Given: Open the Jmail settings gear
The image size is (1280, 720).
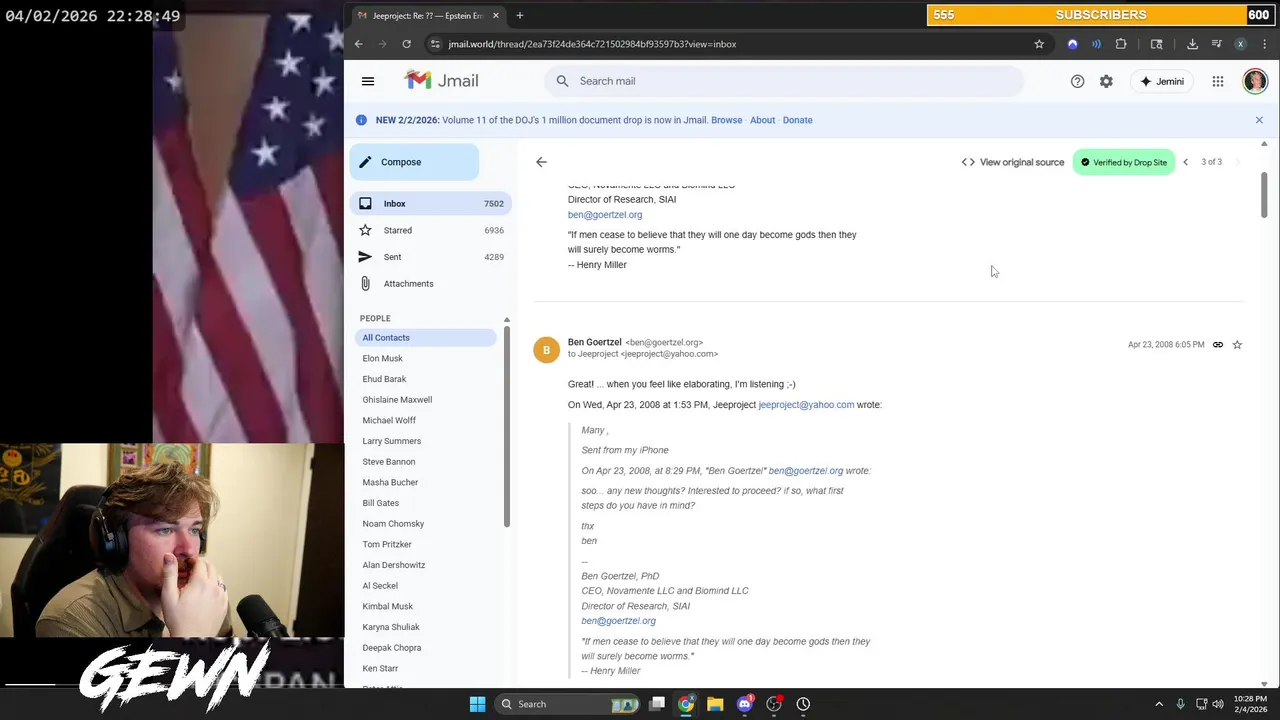Looking at the screenshot, I should (1106, 82).
